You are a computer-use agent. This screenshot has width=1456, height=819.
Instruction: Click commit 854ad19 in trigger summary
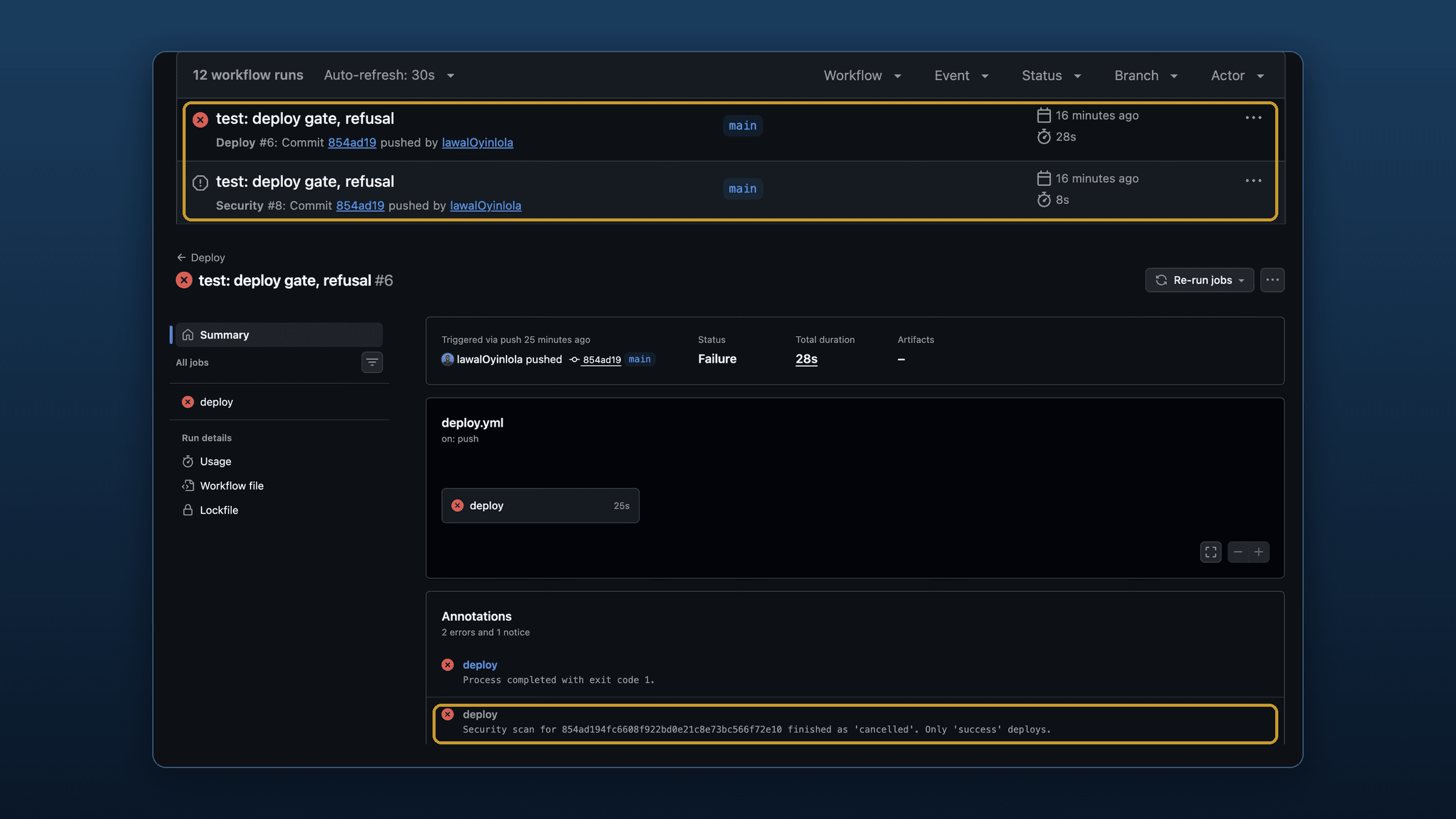[x=602, y=360]
